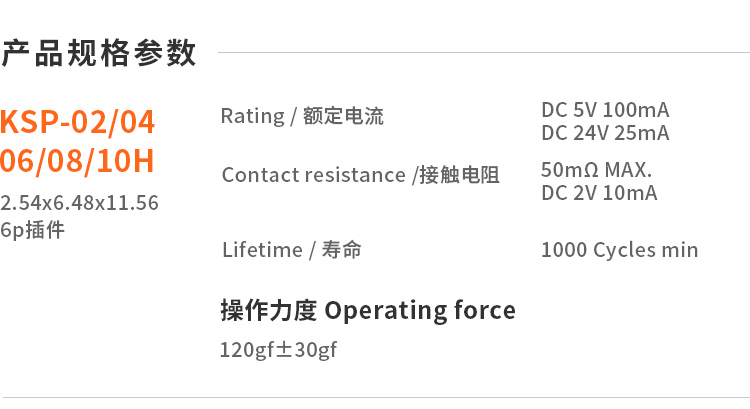Click the English words Operating force
The image size is (750, 409).
(421, 311)
